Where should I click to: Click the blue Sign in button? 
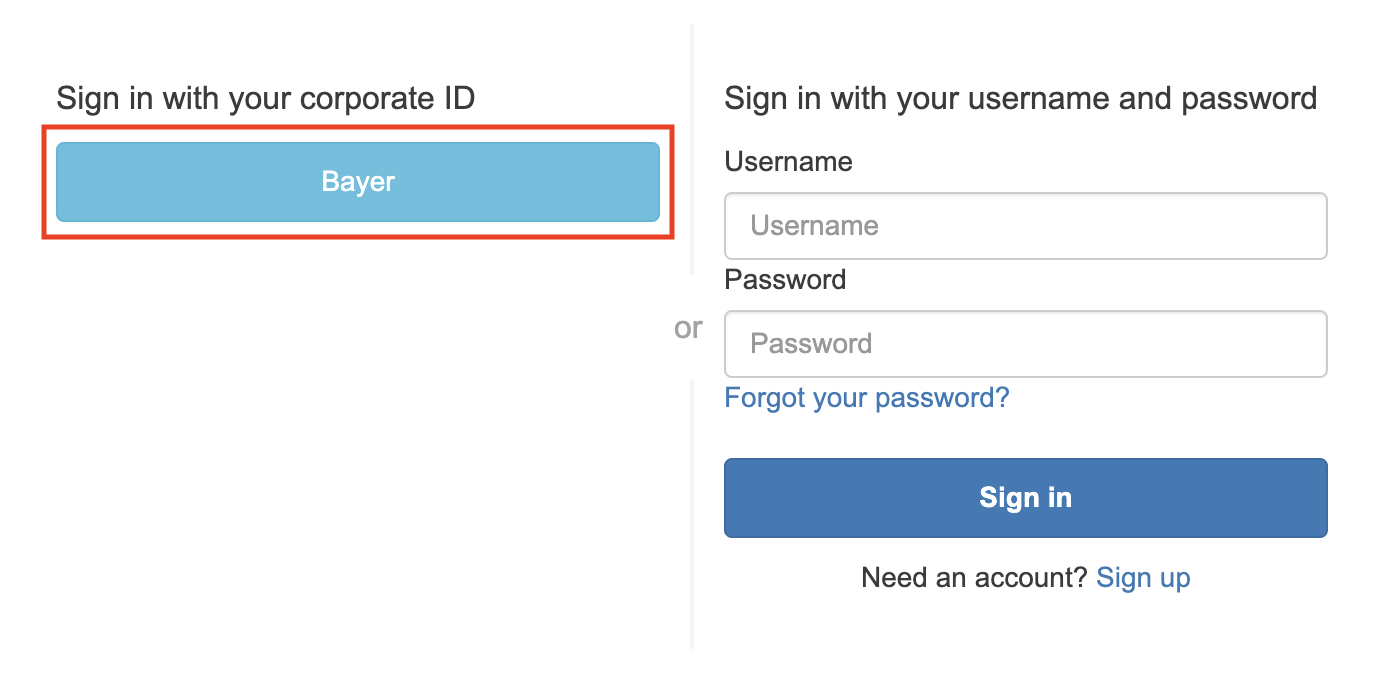(x=1025, y=498)
